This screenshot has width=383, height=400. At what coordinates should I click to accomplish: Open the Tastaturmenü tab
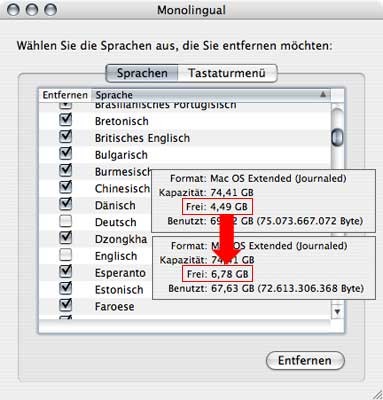coord(227,73)
